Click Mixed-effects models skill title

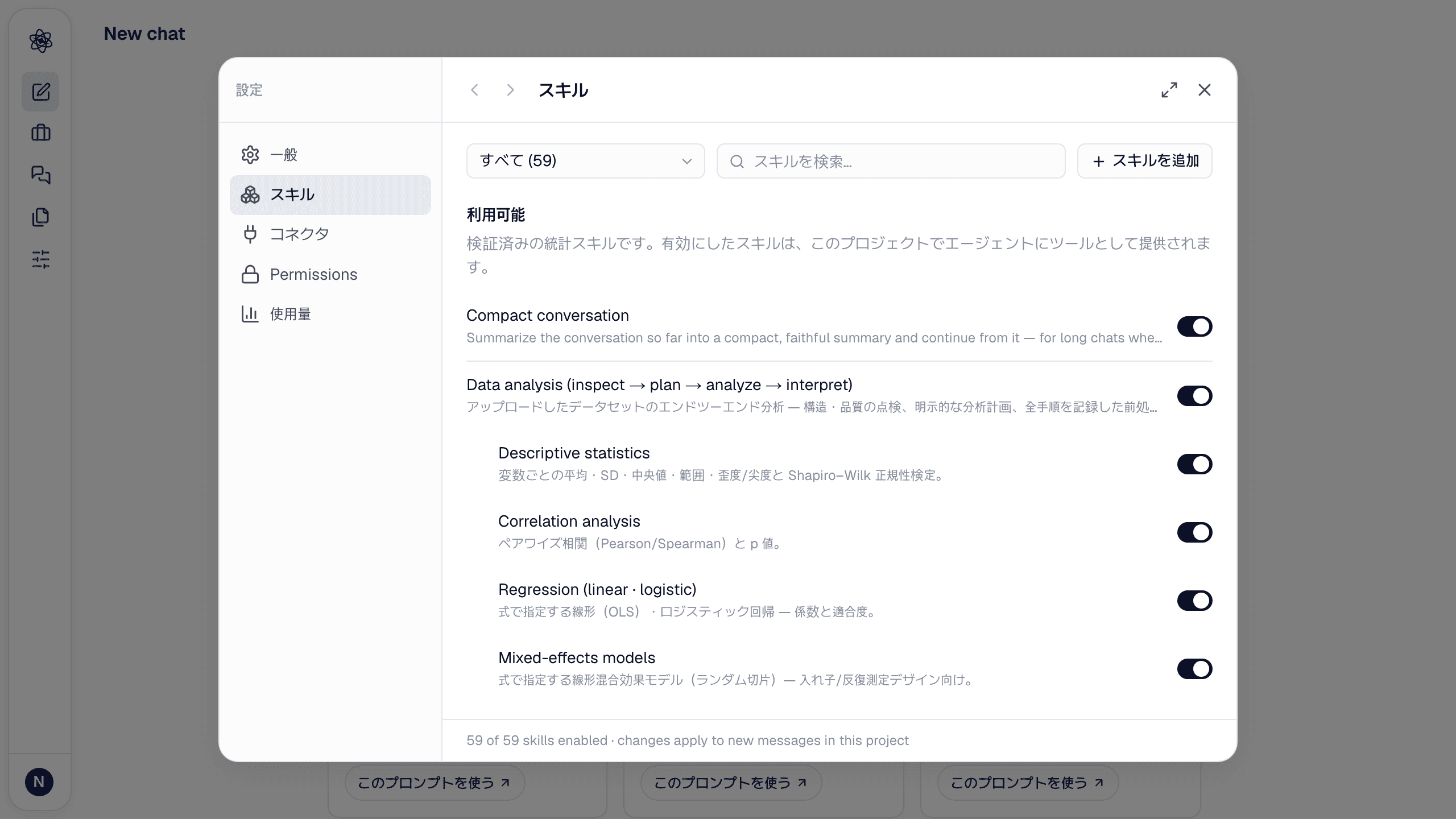577,657
